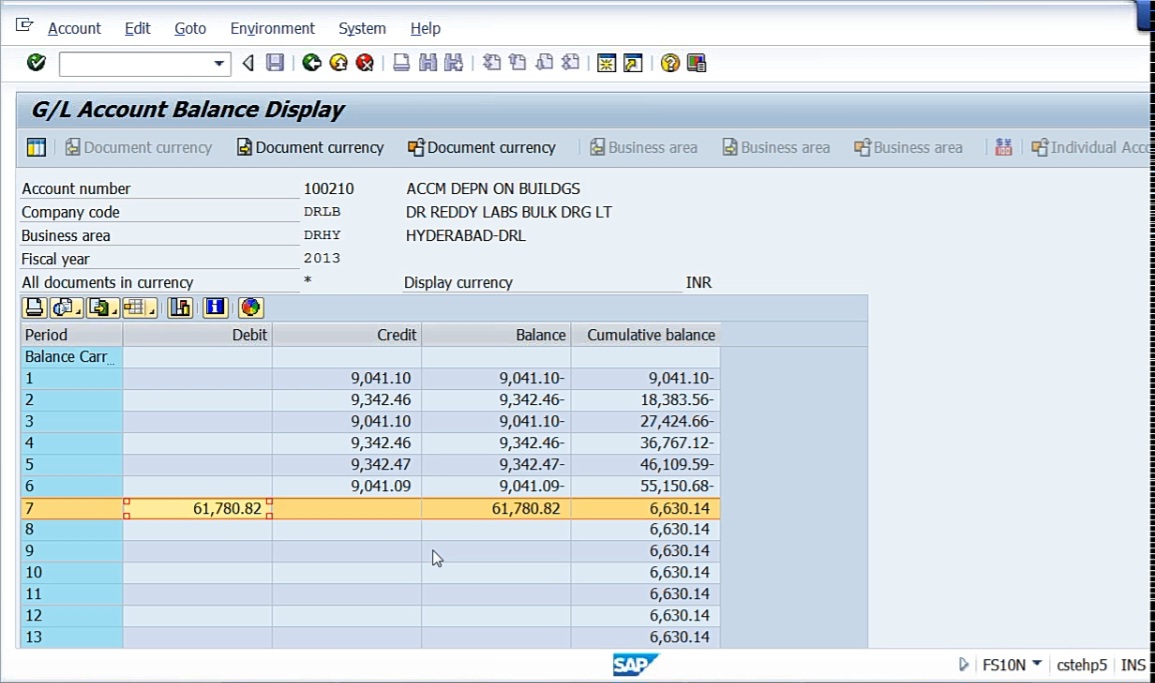
Task: Click the Generate Shortcut icon
Action: [x=633, y=63]
